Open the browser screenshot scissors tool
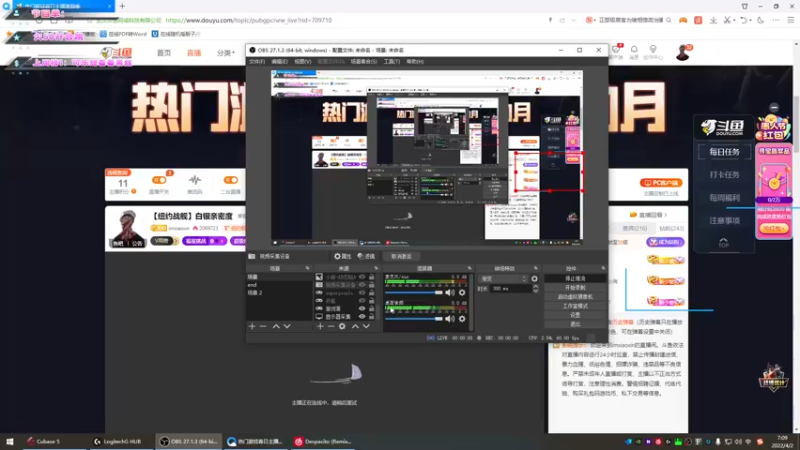Screen dimensions: 800x450 [x=728, y=20]
